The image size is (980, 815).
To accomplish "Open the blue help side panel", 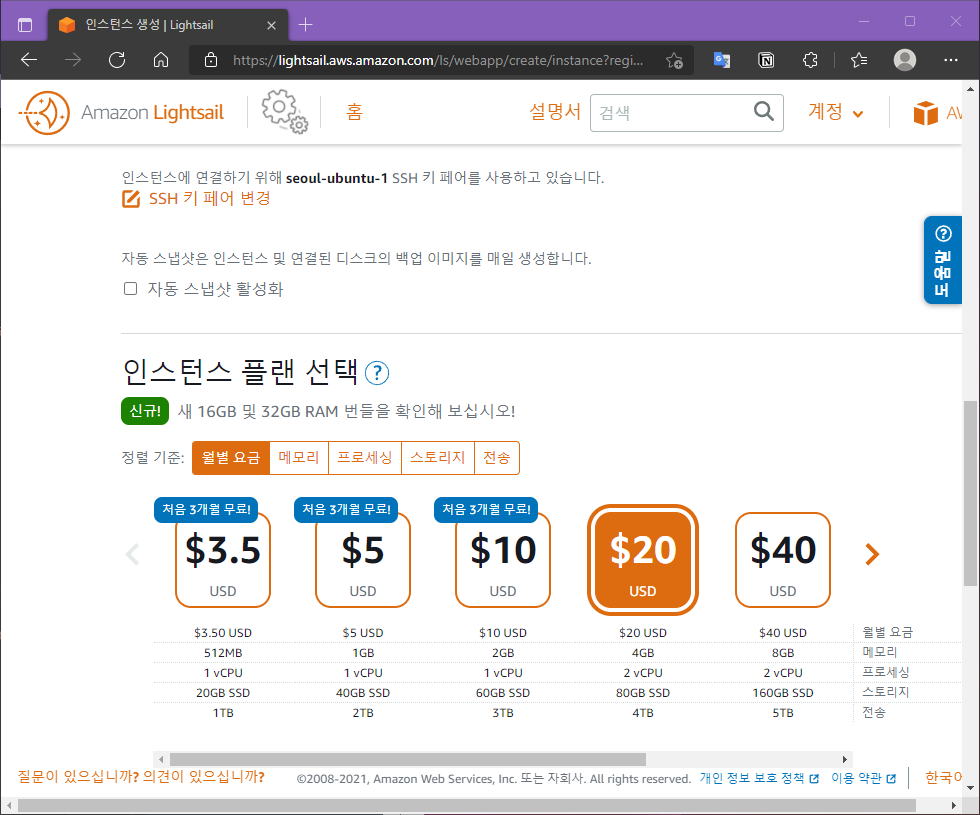I will pos(942,260).
